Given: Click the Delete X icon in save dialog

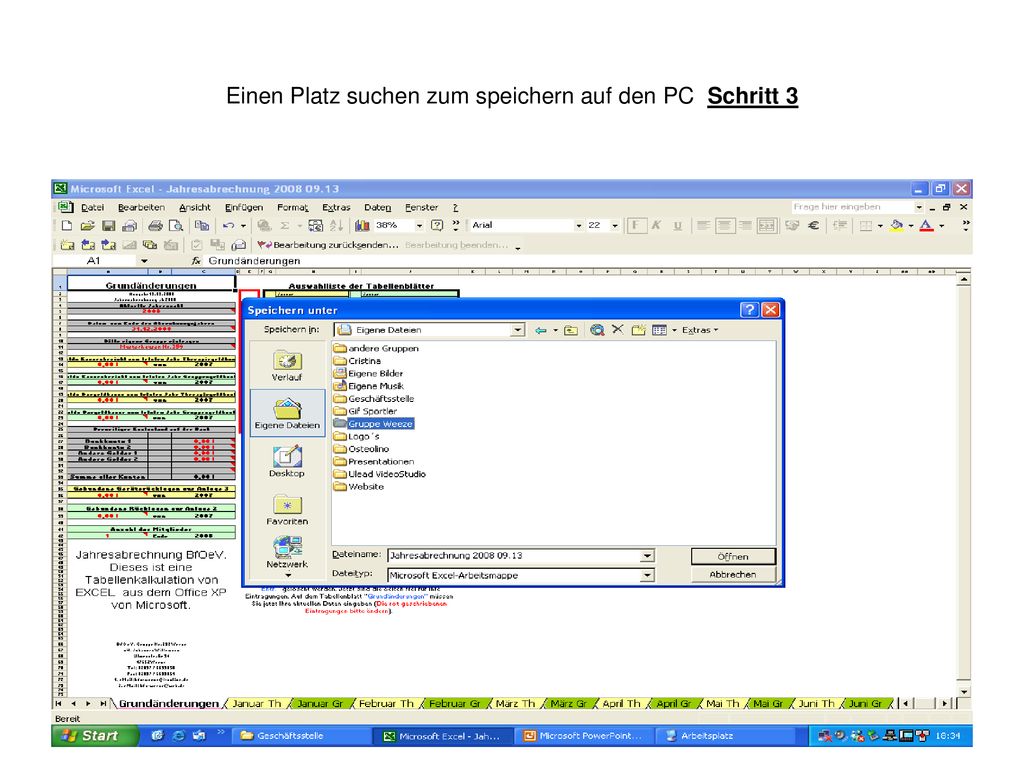Looking at the screenshot, I should click(617, 330).
